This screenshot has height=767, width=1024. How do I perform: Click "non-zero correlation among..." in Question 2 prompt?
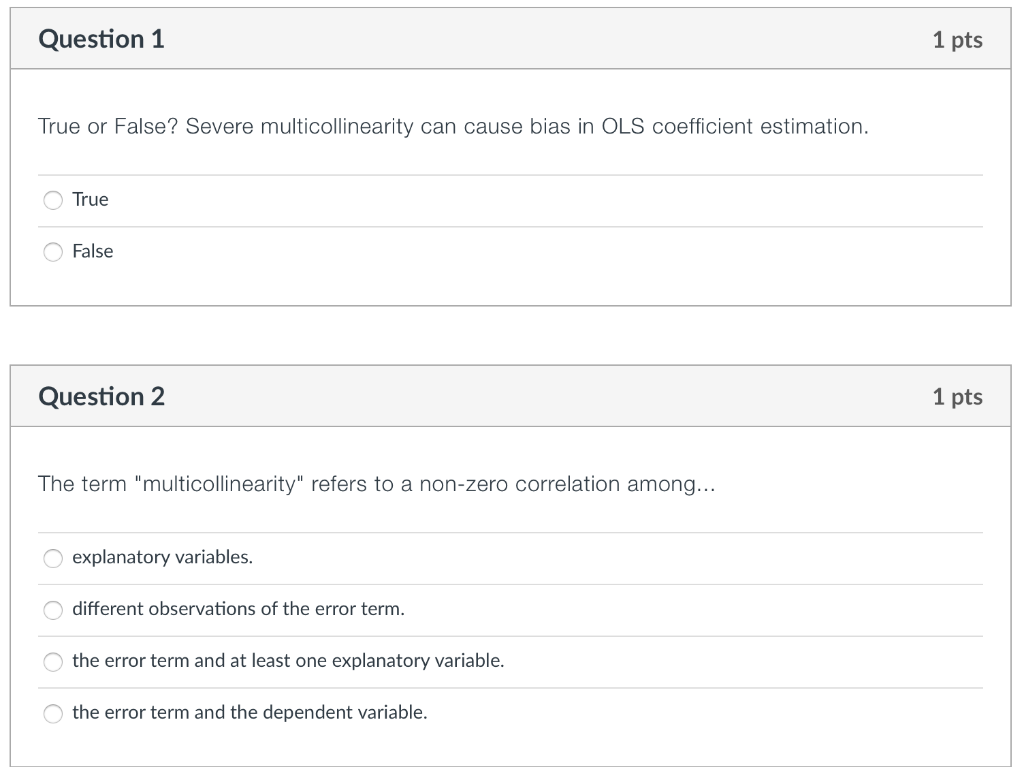click(x=567, y=485)
